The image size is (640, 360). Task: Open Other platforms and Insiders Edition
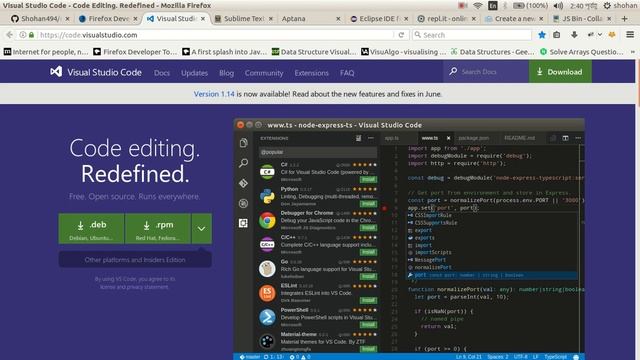click(x=135, y=260)
